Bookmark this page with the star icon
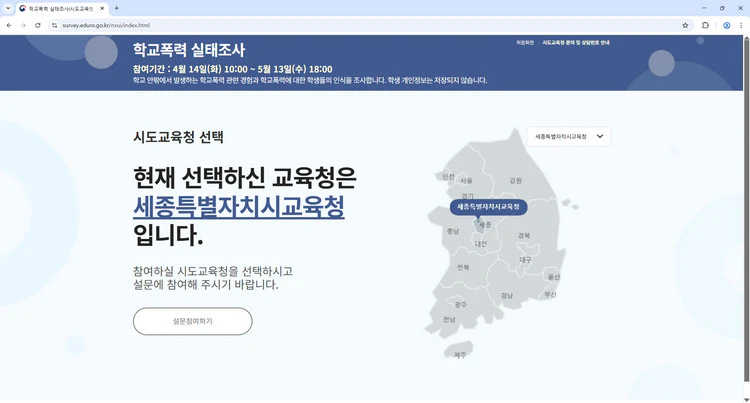 pos(685,25)
